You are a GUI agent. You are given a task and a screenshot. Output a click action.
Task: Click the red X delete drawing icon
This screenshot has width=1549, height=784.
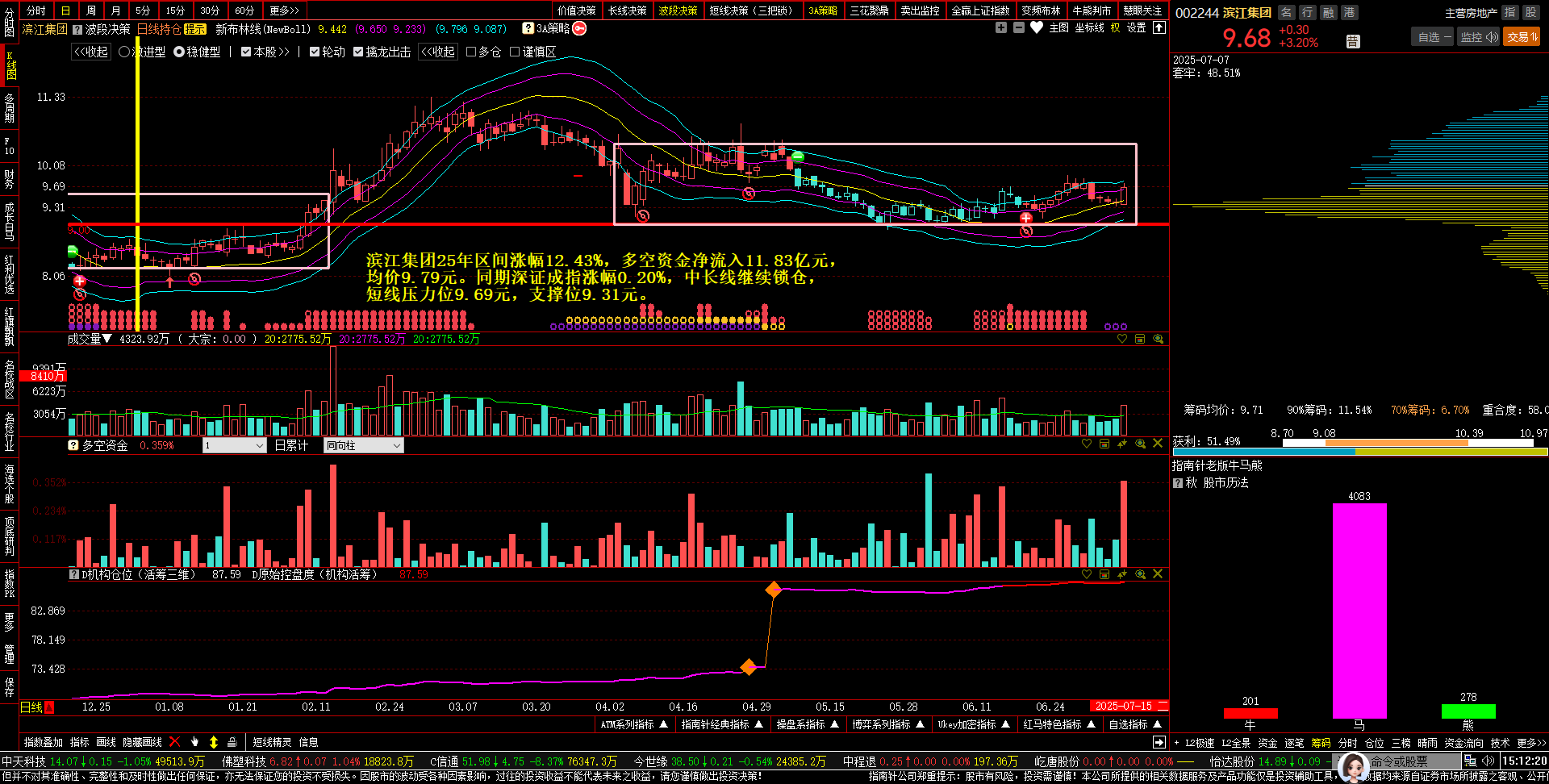tap(174, 742)
